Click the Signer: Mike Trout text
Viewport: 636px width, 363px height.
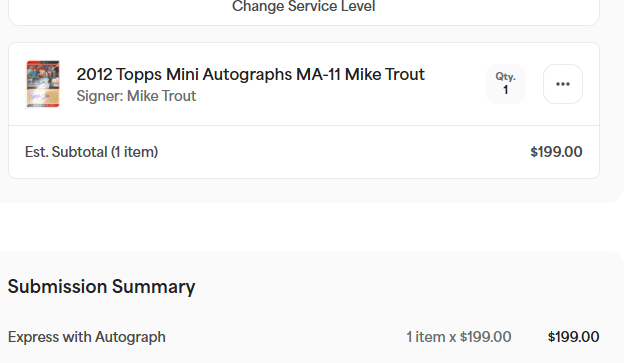(x=136, y=96)
